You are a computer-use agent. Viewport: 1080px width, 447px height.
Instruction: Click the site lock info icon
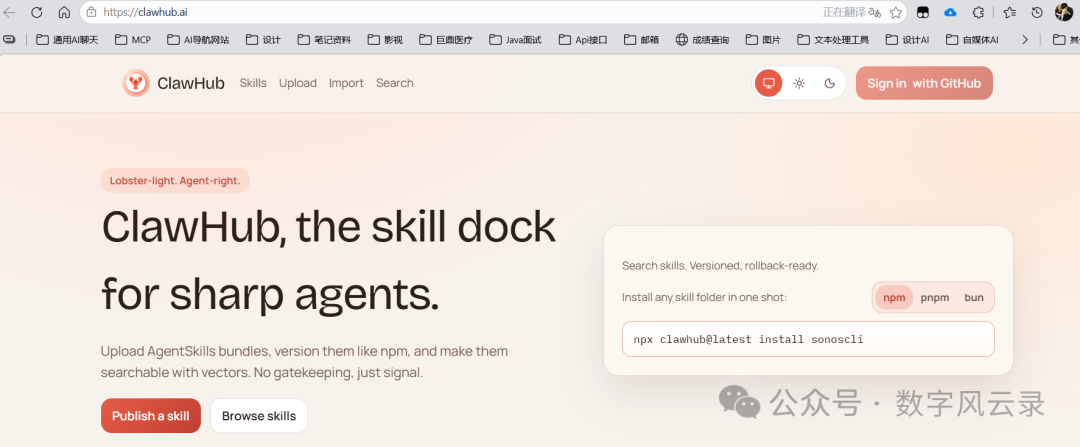92,12
